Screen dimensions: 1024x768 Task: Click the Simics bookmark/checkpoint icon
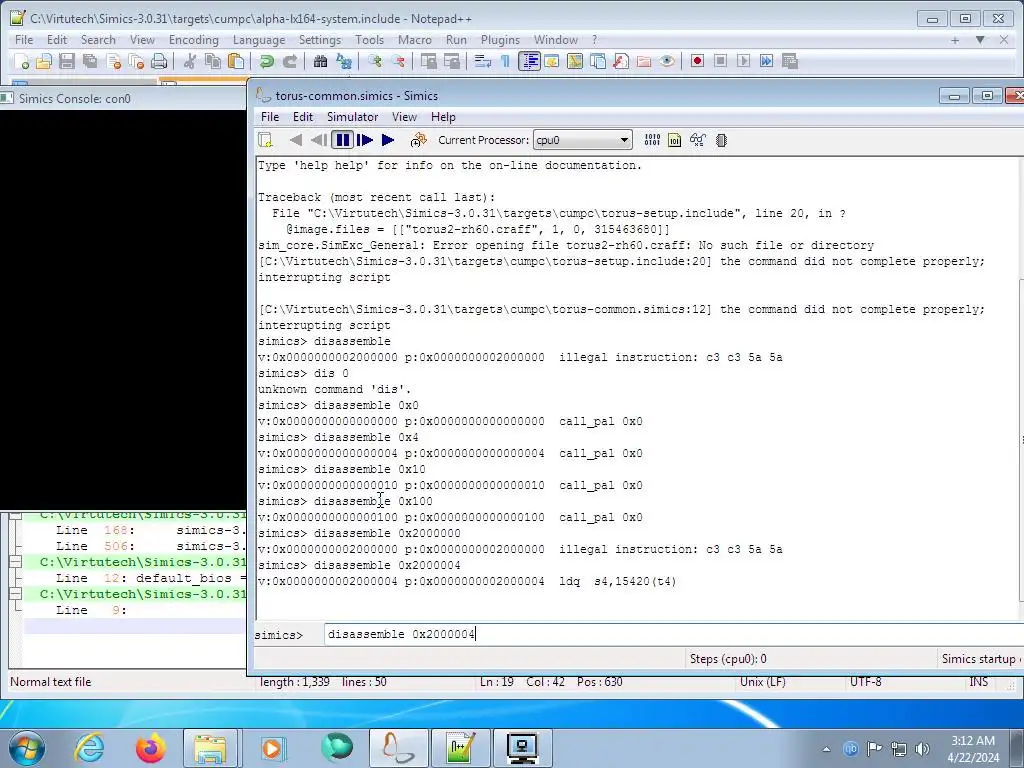[x=419, y=140]
